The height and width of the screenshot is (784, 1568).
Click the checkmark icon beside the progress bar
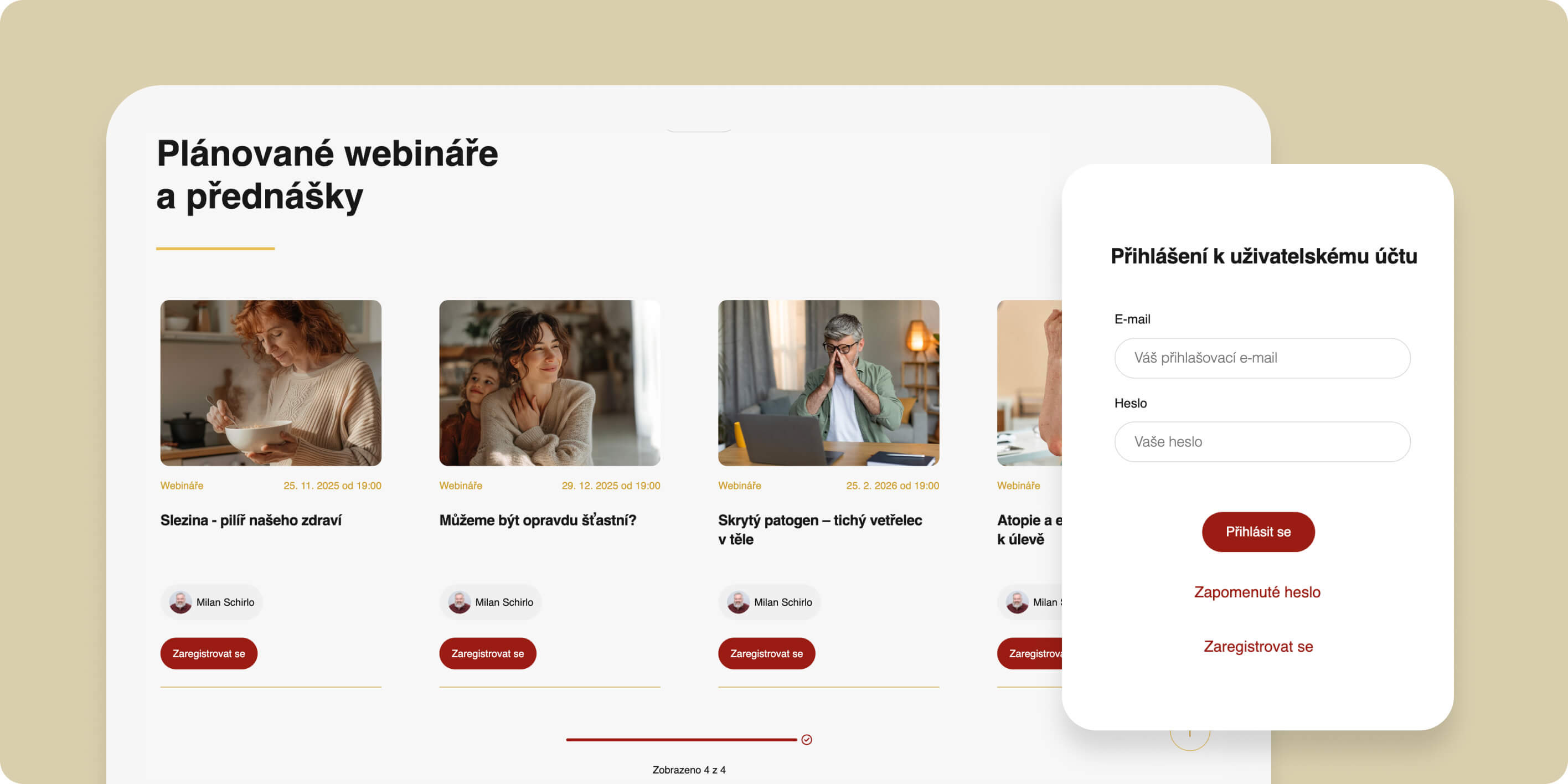807,740
